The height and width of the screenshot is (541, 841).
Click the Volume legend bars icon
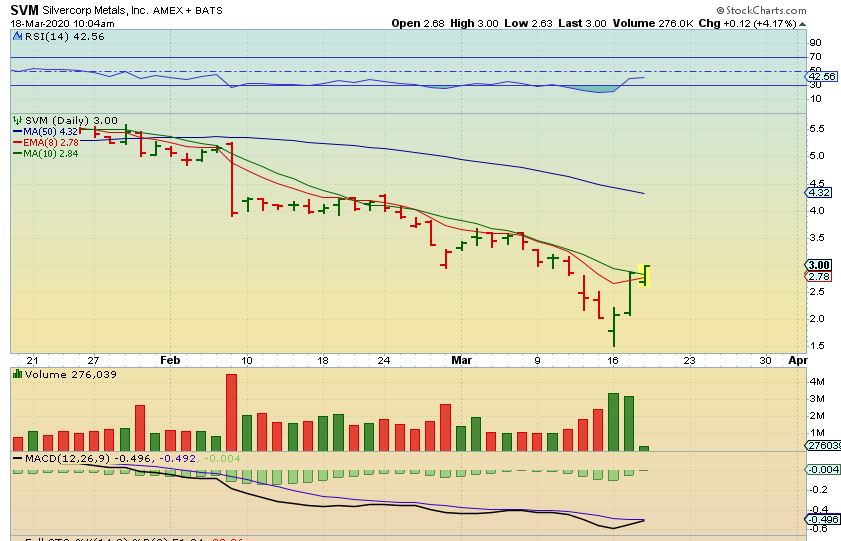(18, 374)
